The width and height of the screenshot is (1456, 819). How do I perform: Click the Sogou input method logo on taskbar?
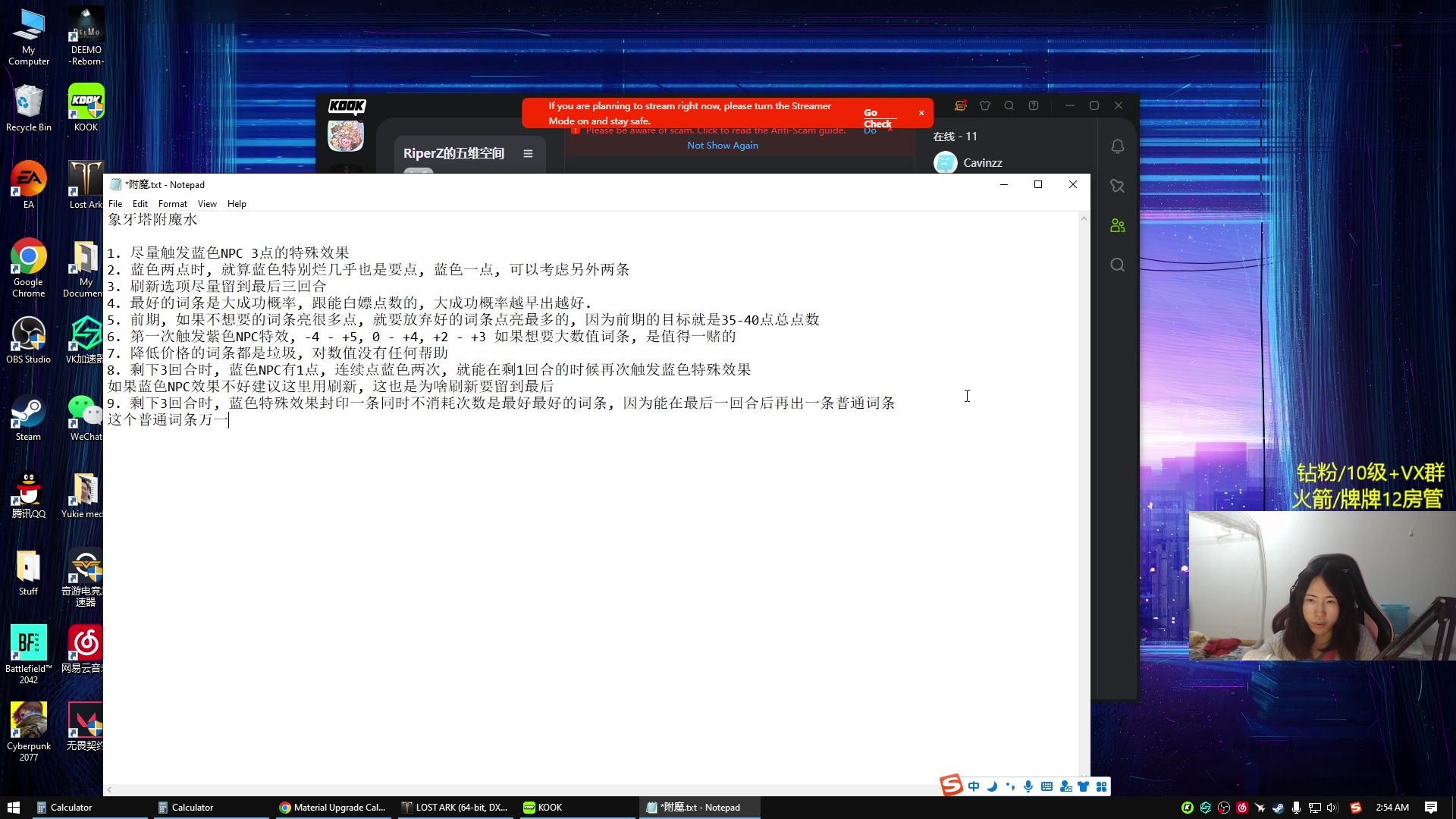[x=952, y=786]
